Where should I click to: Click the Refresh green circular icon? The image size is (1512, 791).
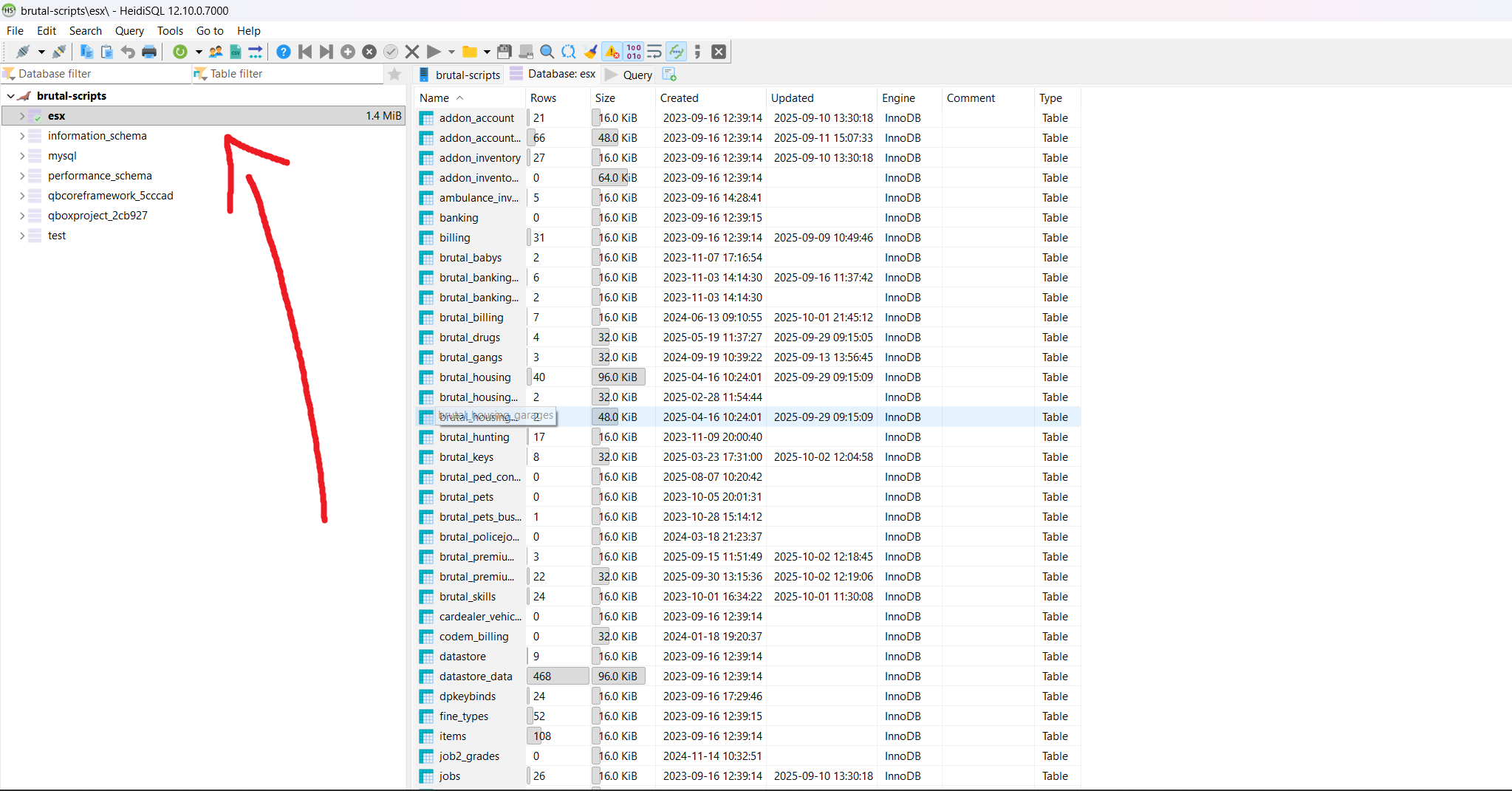(x=179, y=52)
